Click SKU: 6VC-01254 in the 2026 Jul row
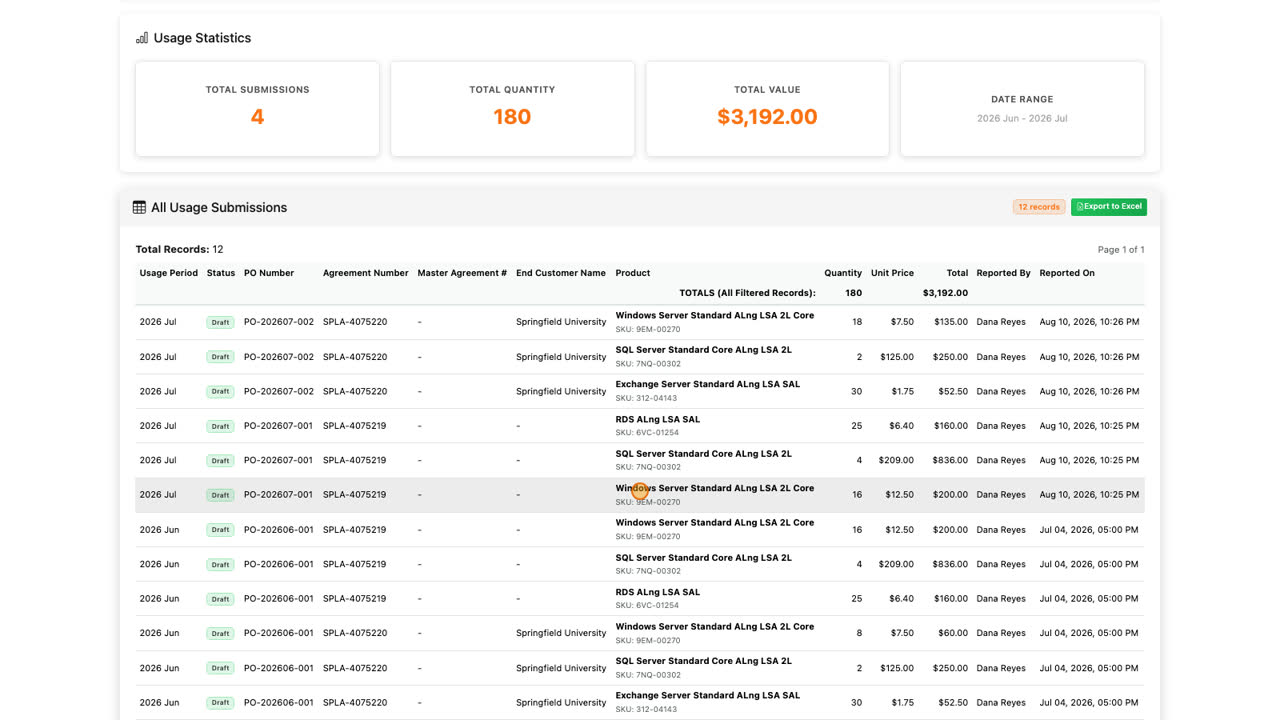The height and width of the screenshot is (720, 1280). pyautogui.click(x=648, y=433)
